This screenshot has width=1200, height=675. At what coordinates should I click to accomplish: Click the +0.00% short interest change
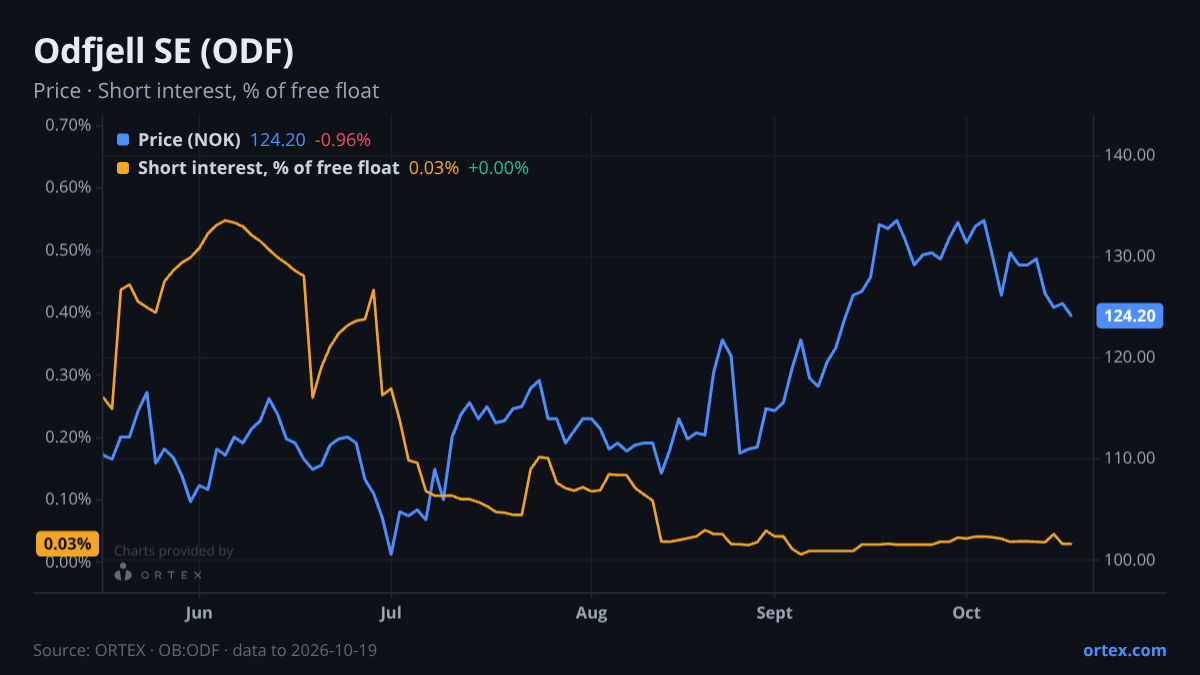pyautogui.click(x=498, y=168)
